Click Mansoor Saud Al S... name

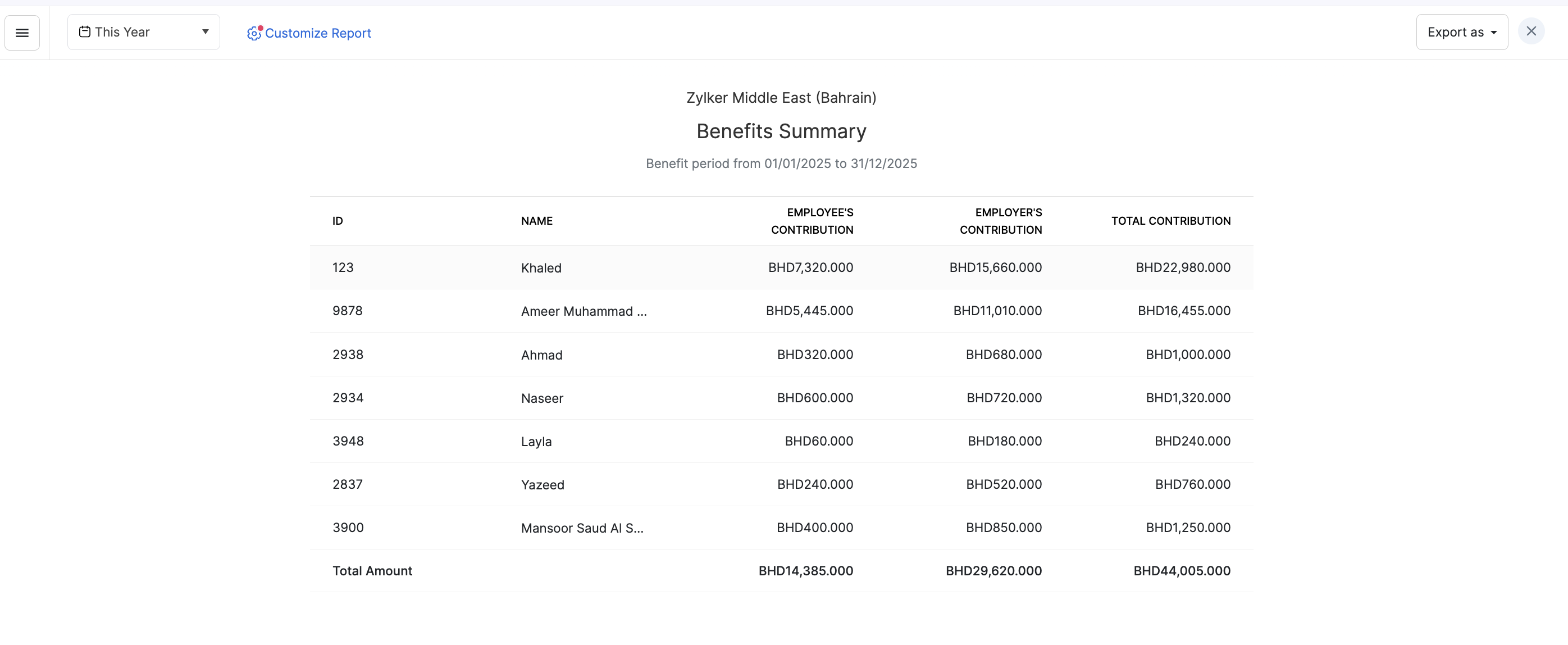click(x=581, y=528)
